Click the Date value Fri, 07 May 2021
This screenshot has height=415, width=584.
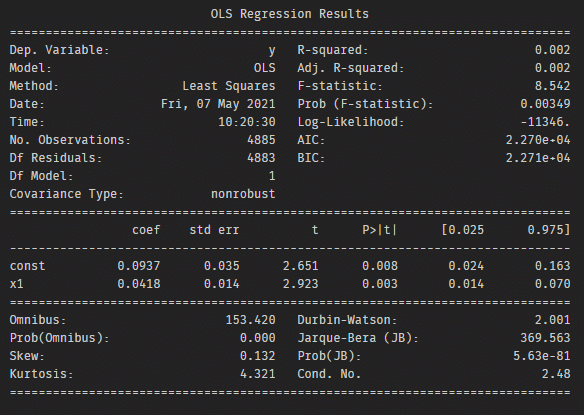(x=218, y=104)
